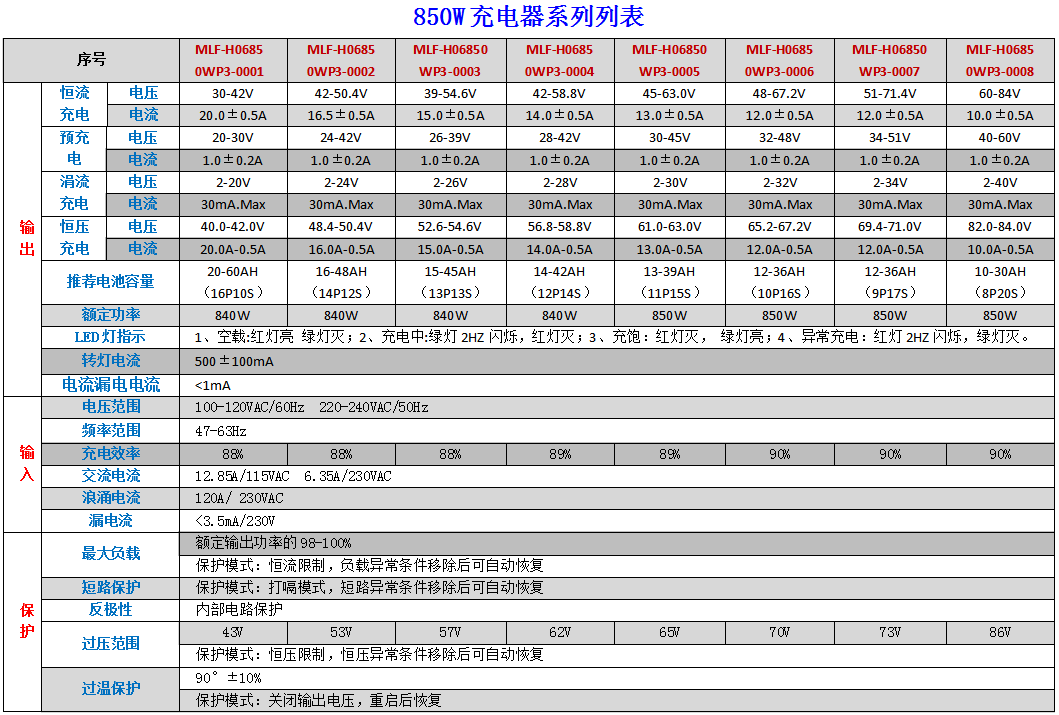This screenshot has width=1059, height=715.
Task: Click the 推荐电池容量 row label
Action: pyautogui.click(x=110, y=282)
